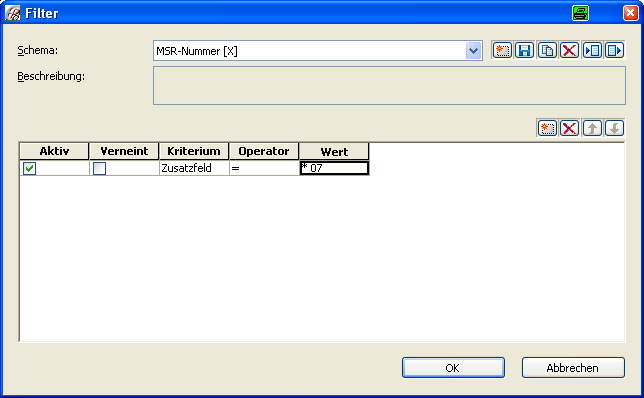Select the Zusatzfeld criterion cell
This screenshot has height=398, width=644.
click(x=194, y=168)
